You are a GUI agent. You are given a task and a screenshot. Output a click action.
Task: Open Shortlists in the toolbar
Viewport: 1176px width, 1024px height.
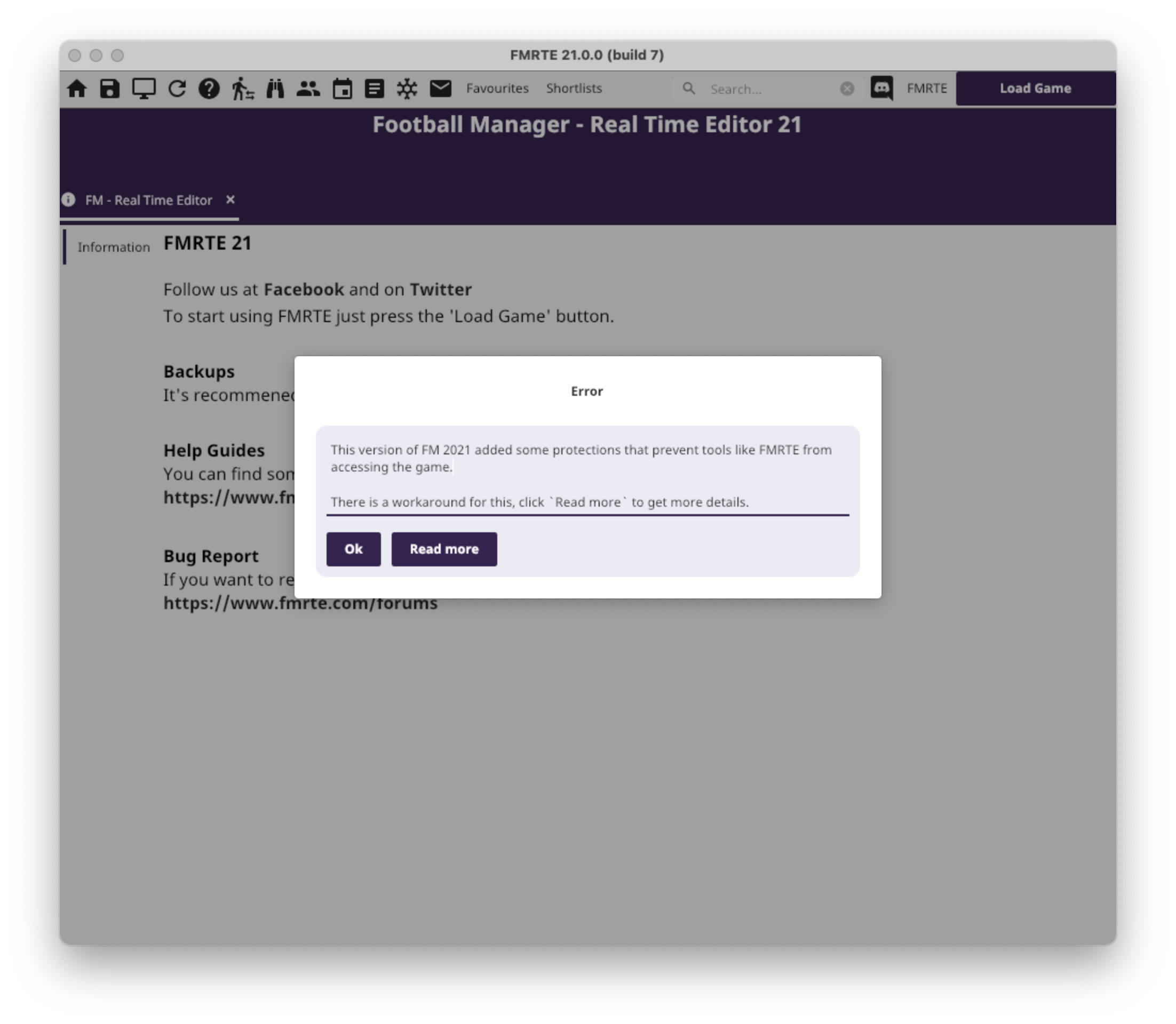pos(574,89)
